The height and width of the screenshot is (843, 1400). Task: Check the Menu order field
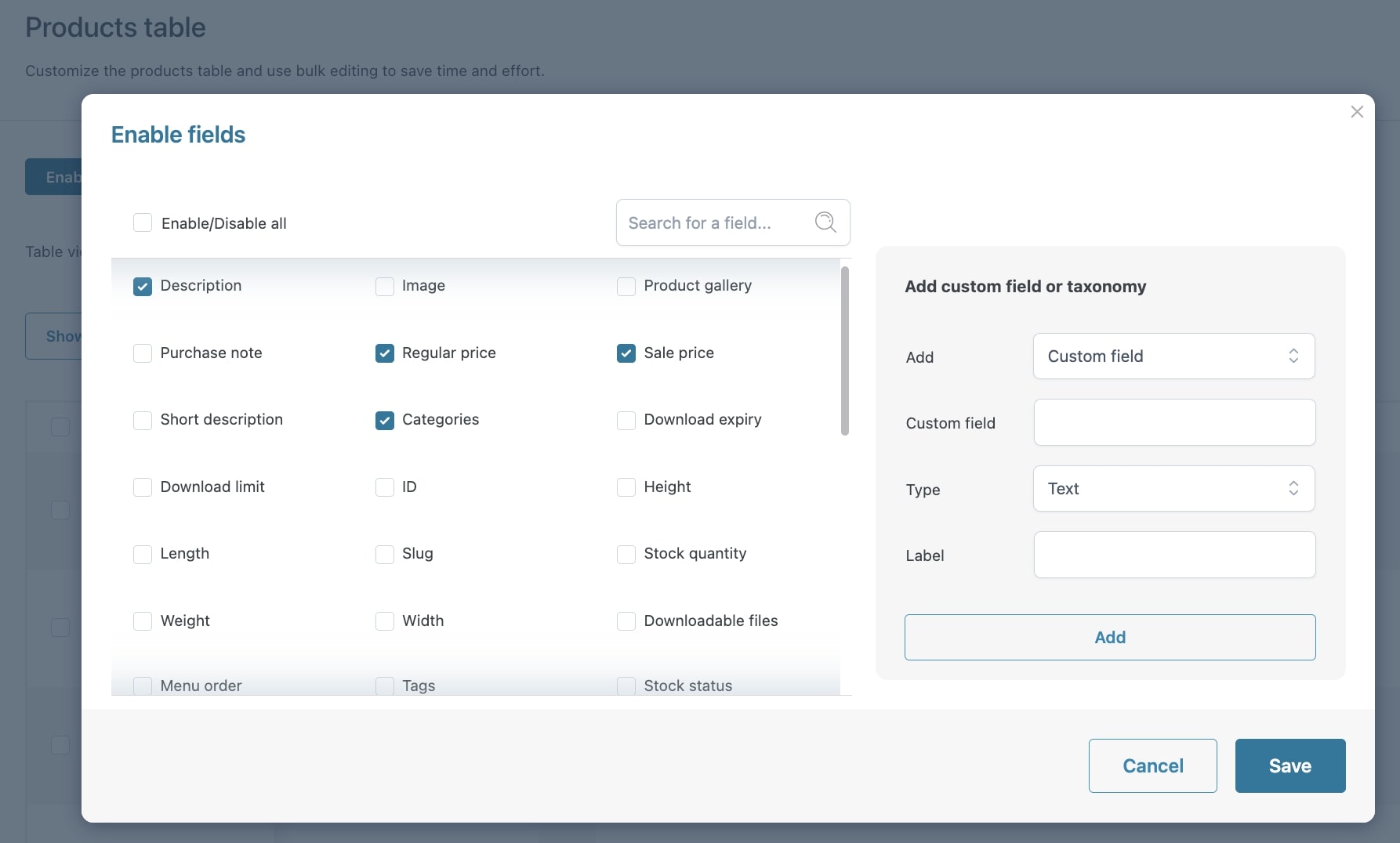coord(143,686)
